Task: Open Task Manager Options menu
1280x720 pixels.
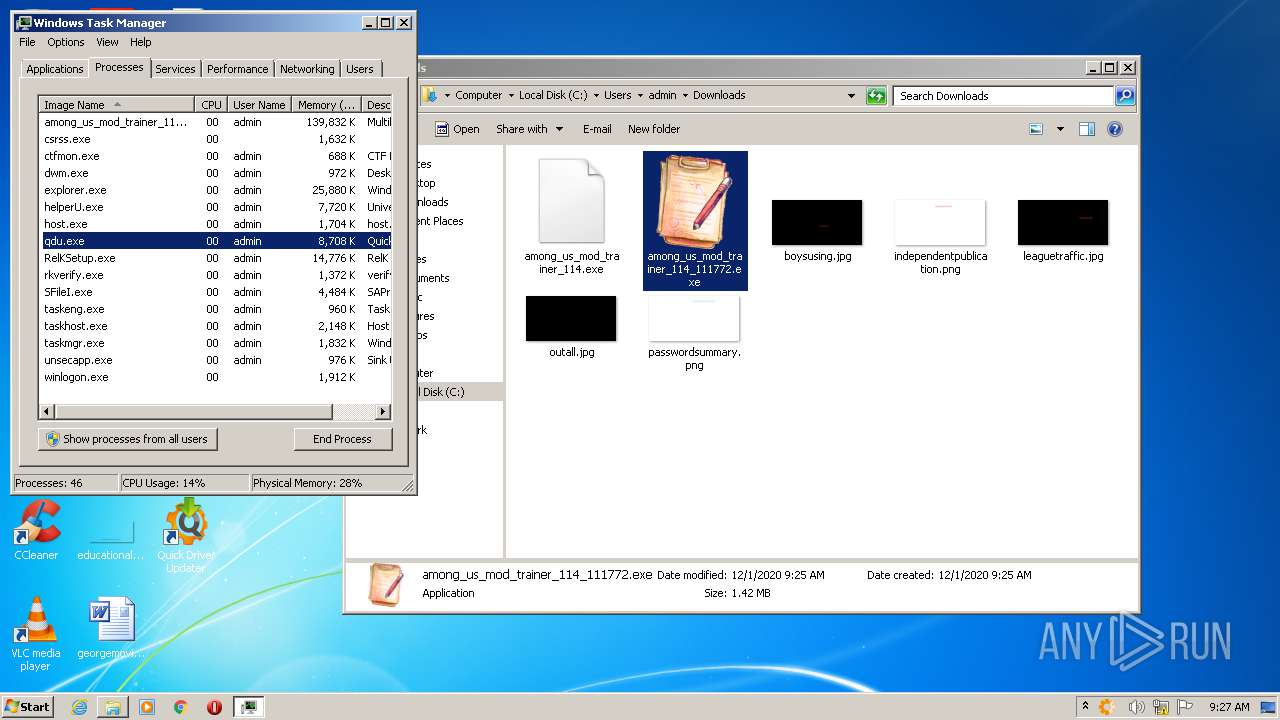Action: (x=66, y=42)
